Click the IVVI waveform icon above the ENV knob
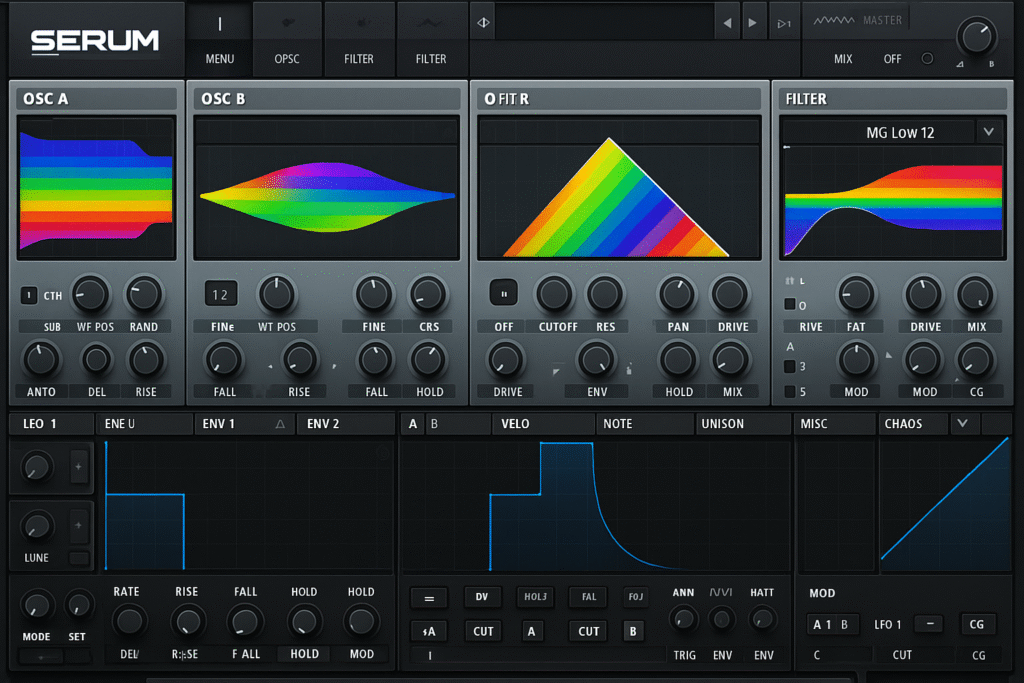 [722, 592]
